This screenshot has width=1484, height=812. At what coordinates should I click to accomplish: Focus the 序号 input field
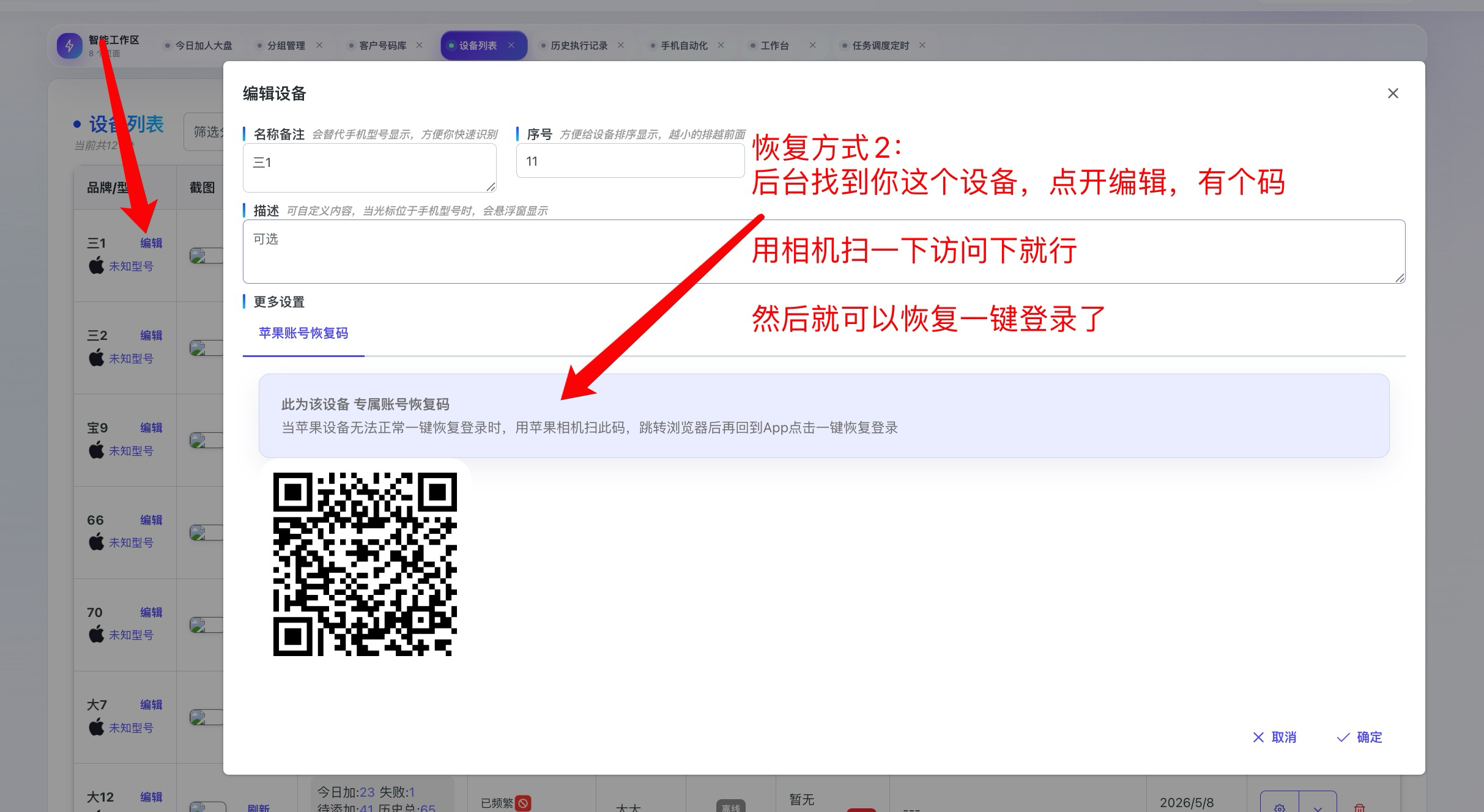point(630,161)
